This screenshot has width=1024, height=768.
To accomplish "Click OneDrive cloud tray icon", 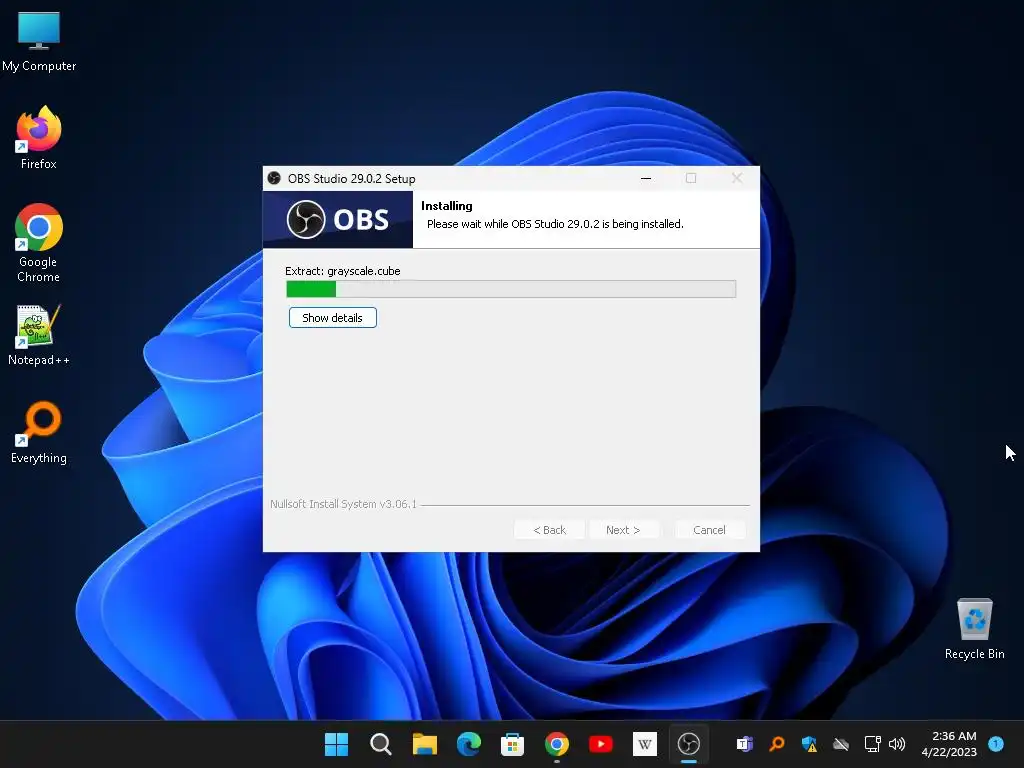I will pos(841,744).
